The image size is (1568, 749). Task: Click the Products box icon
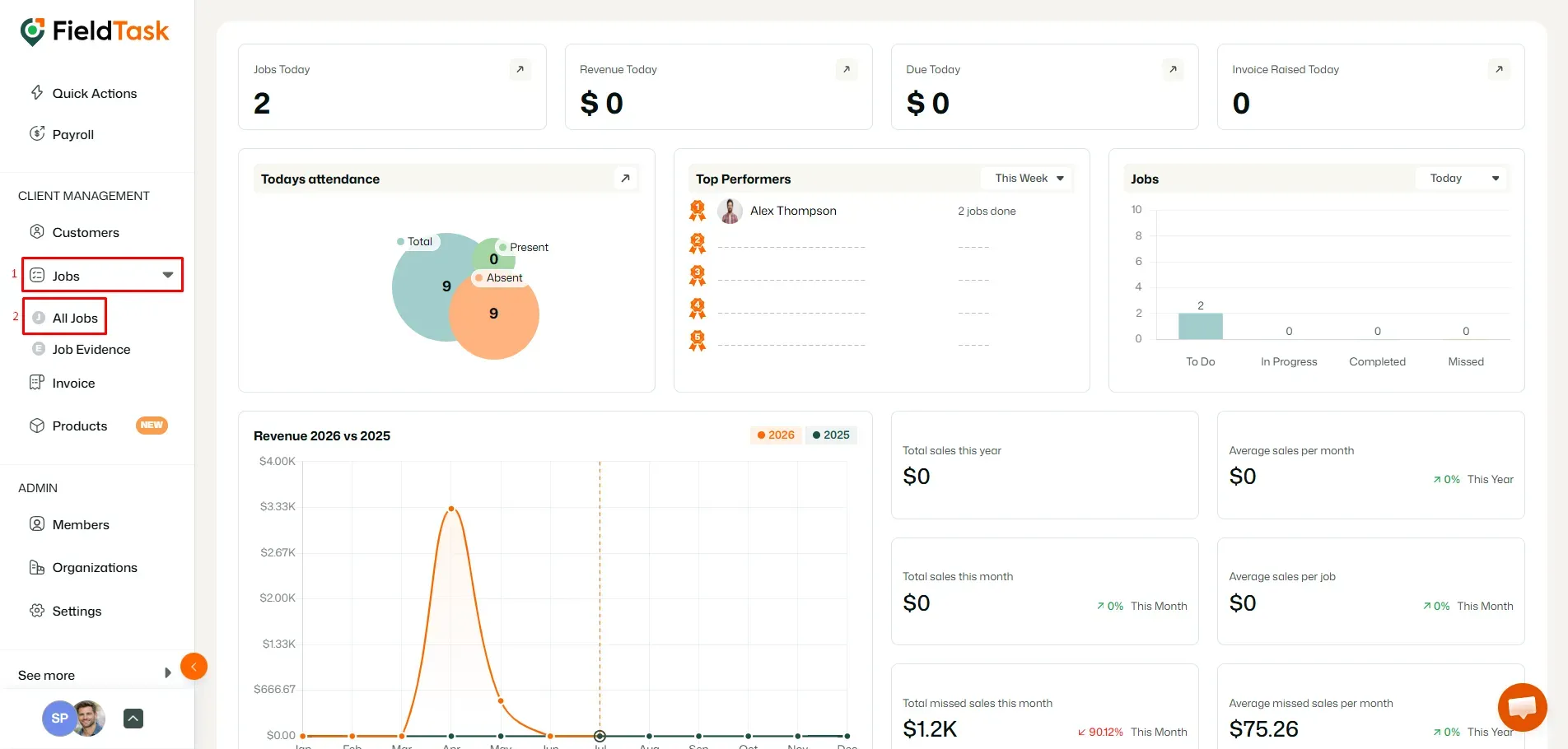click(x=37, y=426)
